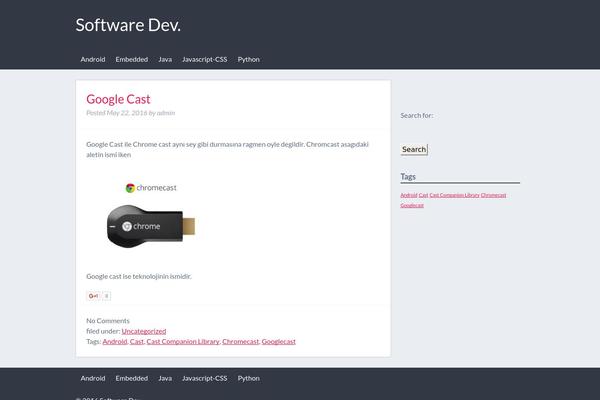Screen dimensions: 600x400
Task: Click the 'Search for:' label
Action: pyautogui.click(x=417, y=115)
